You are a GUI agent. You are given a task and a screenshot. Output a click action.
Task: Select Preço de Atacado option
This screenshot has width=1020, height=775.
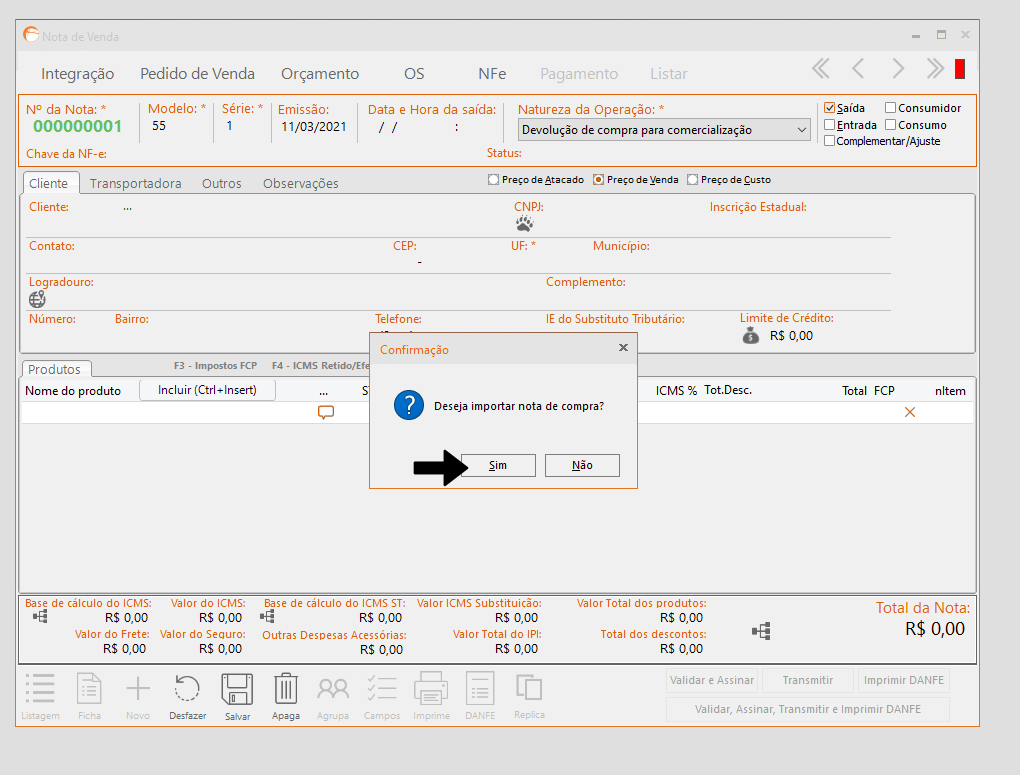494,180
